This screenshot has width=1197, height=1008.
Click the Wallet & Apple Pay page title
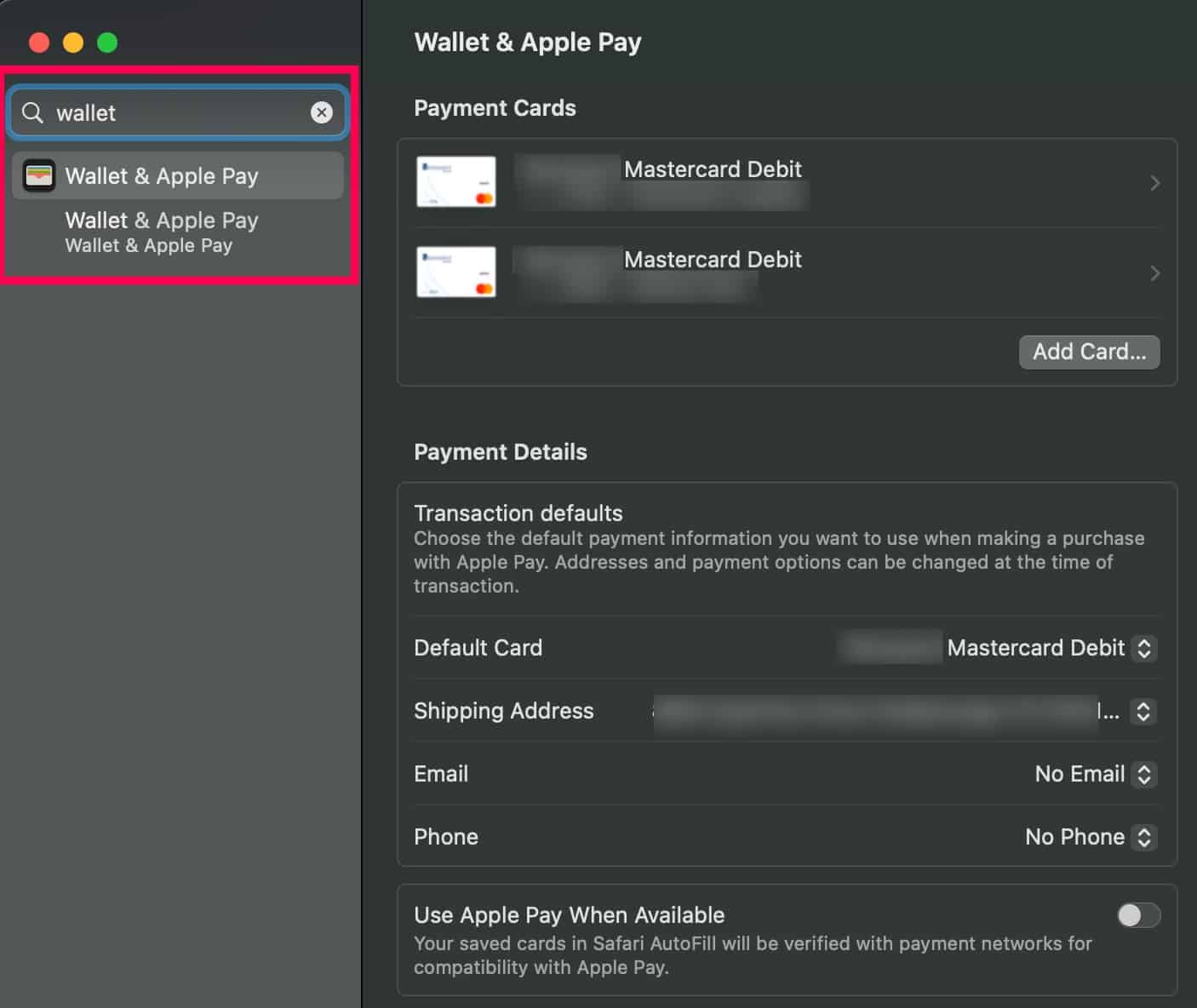coord(528,43)
